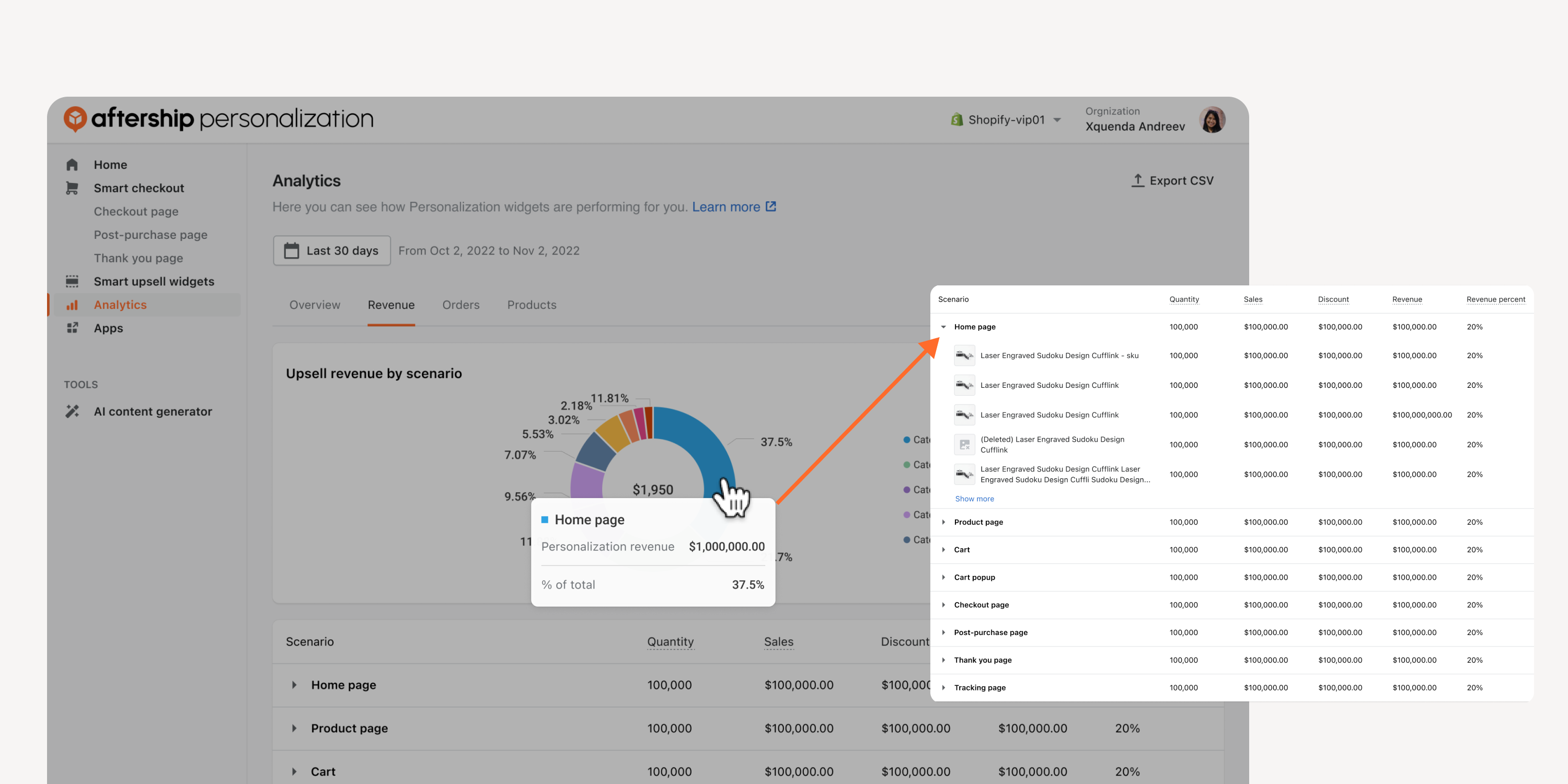Click the calendar icon in Last 30 days
1568x784 pixels.
click(292, 251)
